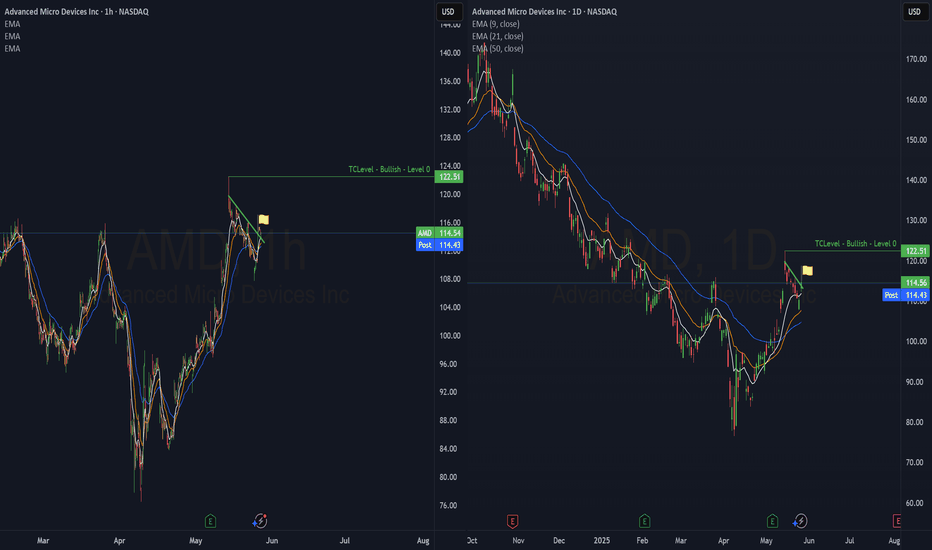Screen dimensions: 932x550
Task: Click 'Dec' on the 1D time axis
Action: tap(559, 540)
